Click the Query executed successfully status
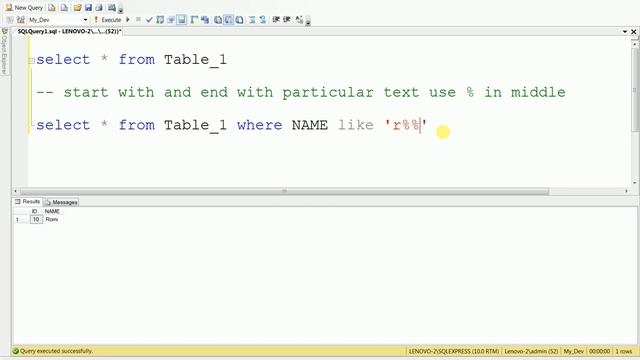Viewport: 640px width, 360px height. tap(53, 351)
